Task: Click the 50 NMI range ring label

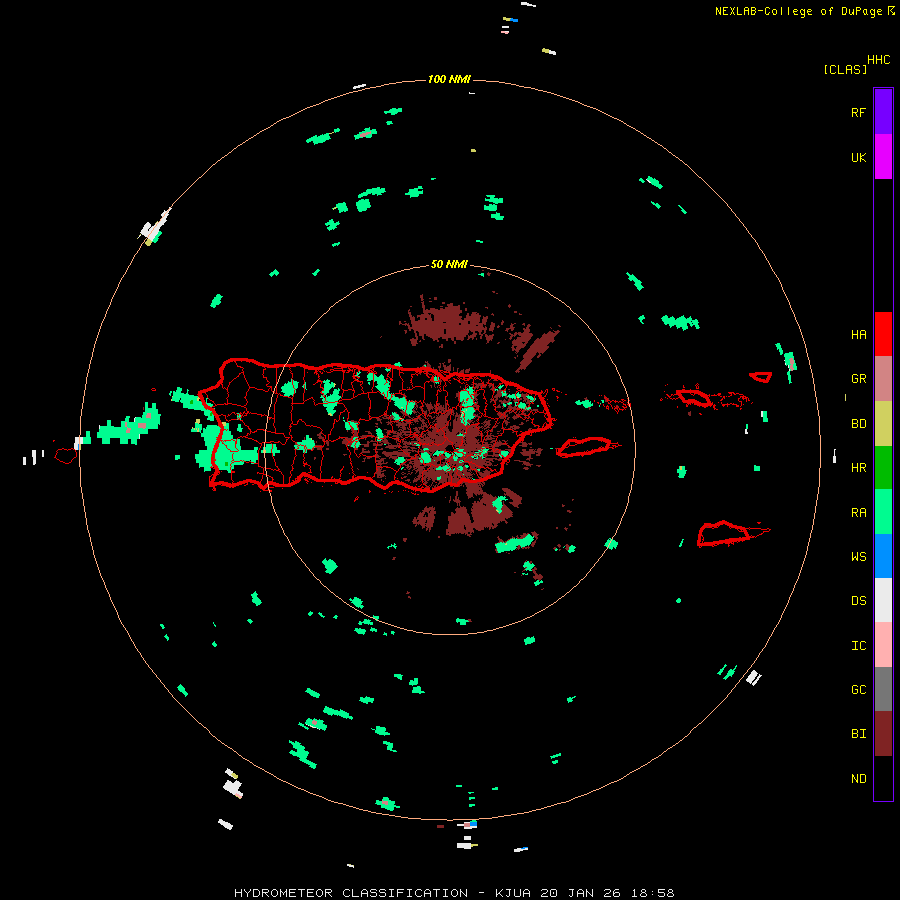Action: click(x=449, y=265)
